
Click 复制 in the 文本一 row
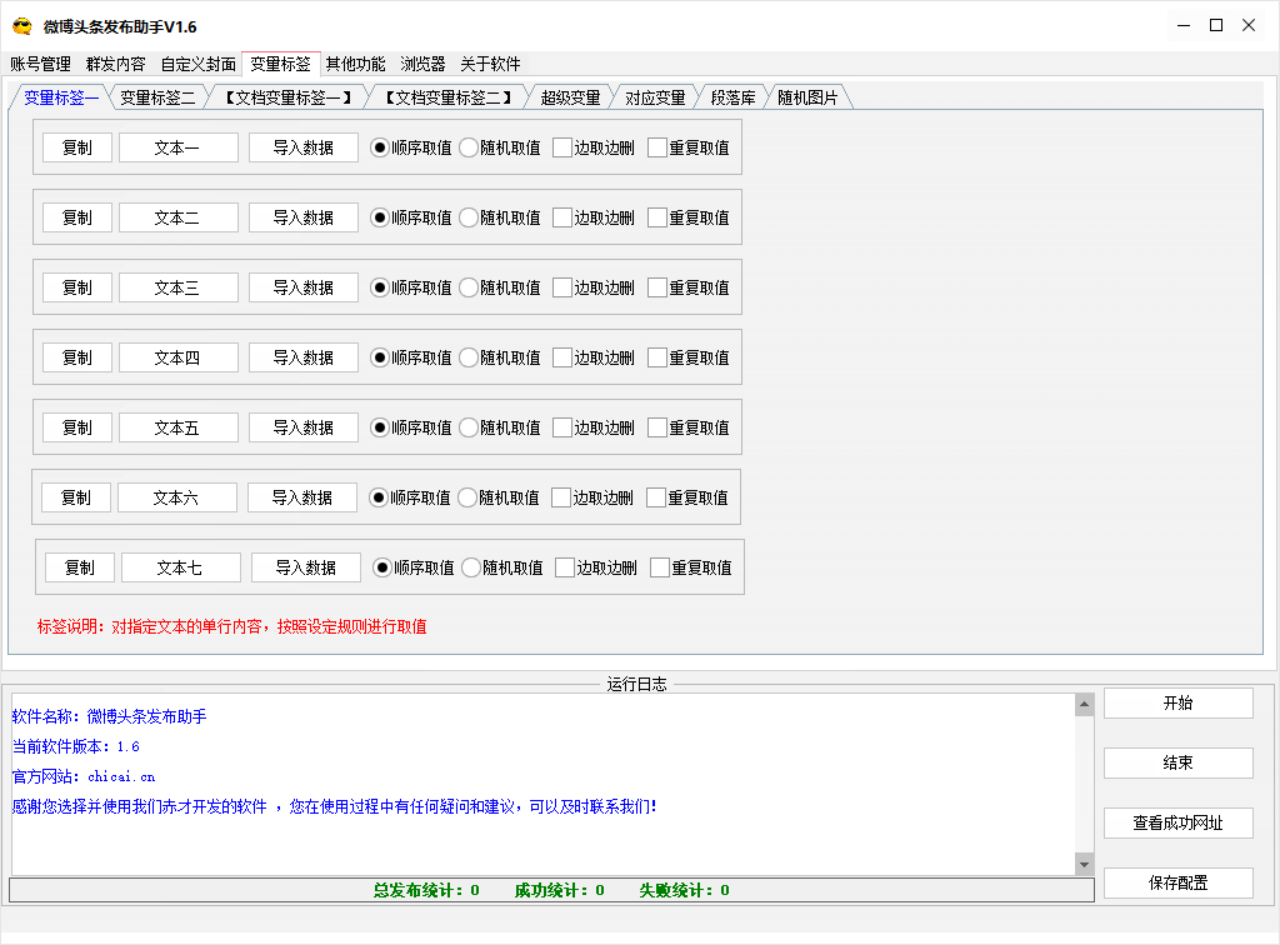(x=77, y=147)
